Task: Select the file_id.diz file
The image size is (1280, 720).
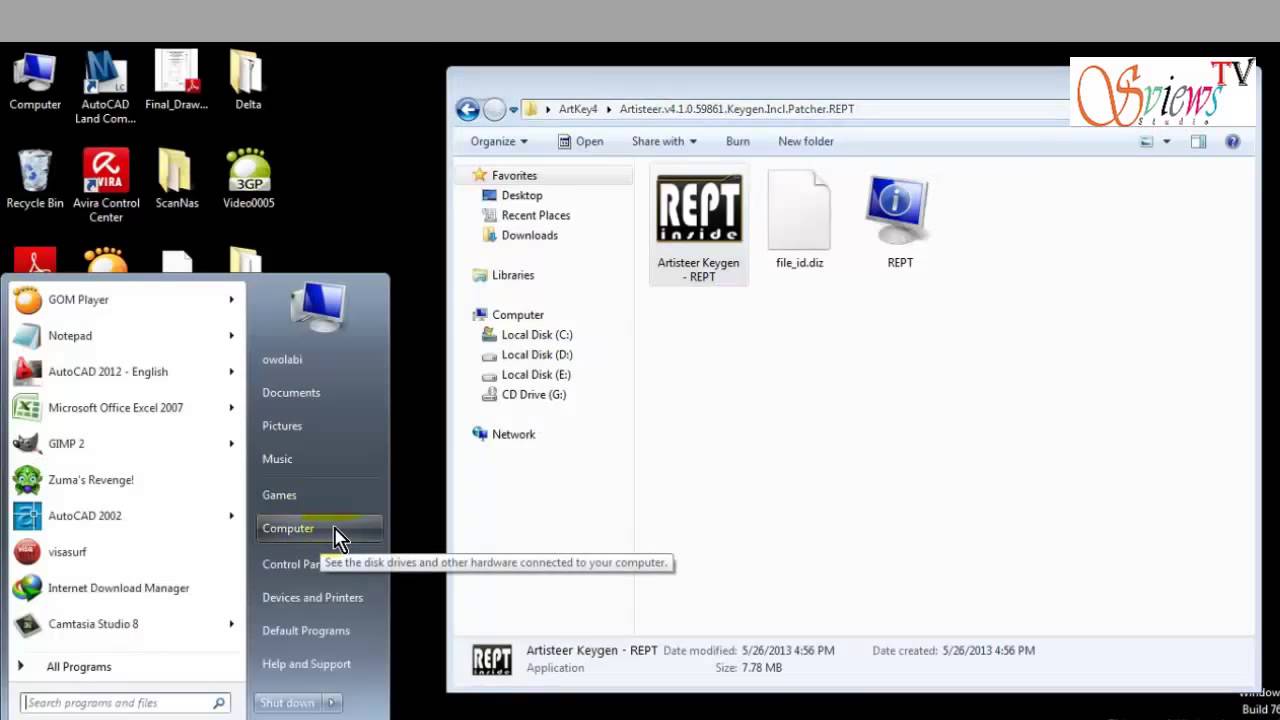Action: [x=799, y=221]
